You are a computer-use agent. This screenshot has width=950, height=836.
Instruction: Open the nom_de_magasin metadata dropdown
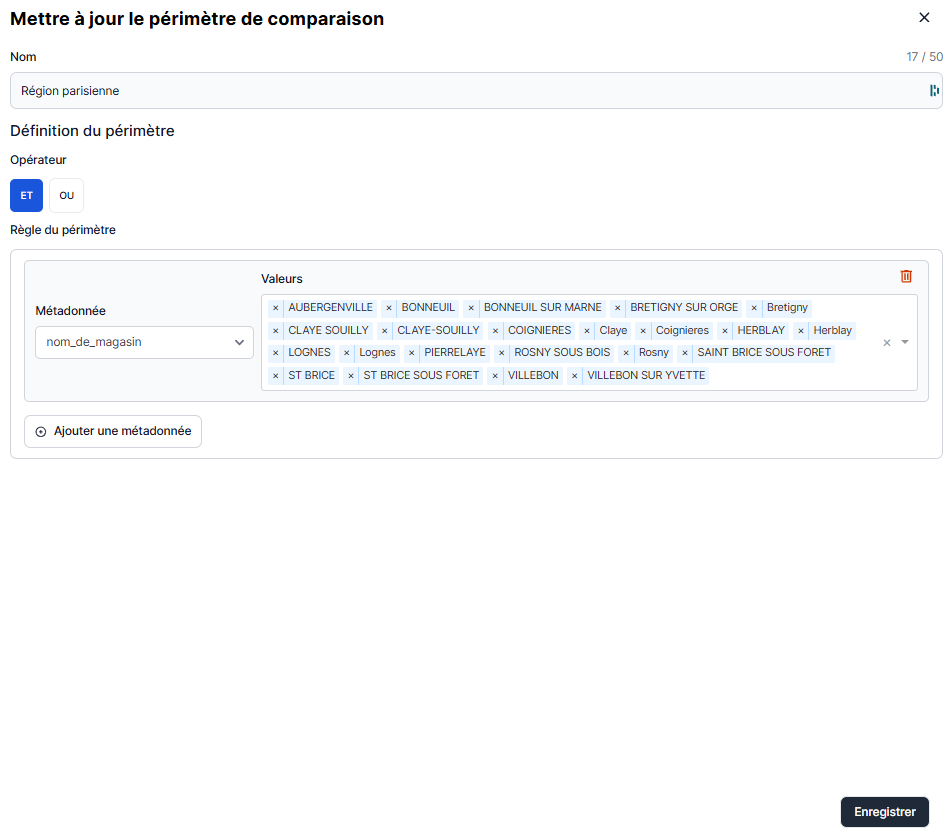point(144,342)
